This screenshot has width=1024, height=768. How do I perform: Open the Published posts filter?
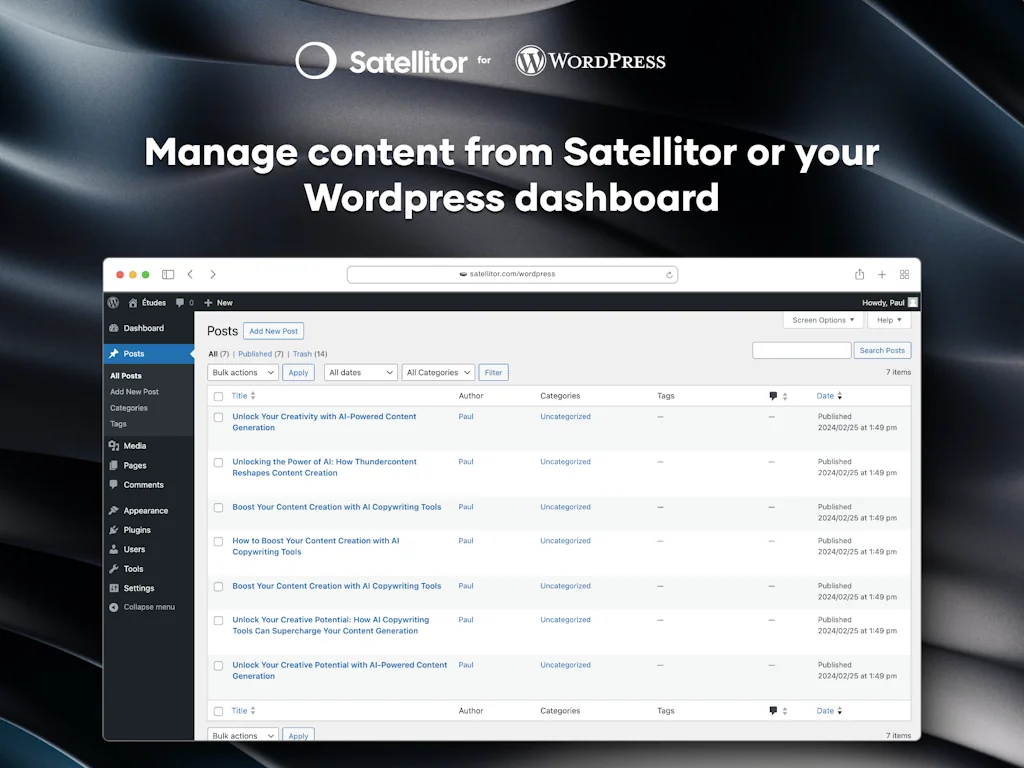(254, 354)
